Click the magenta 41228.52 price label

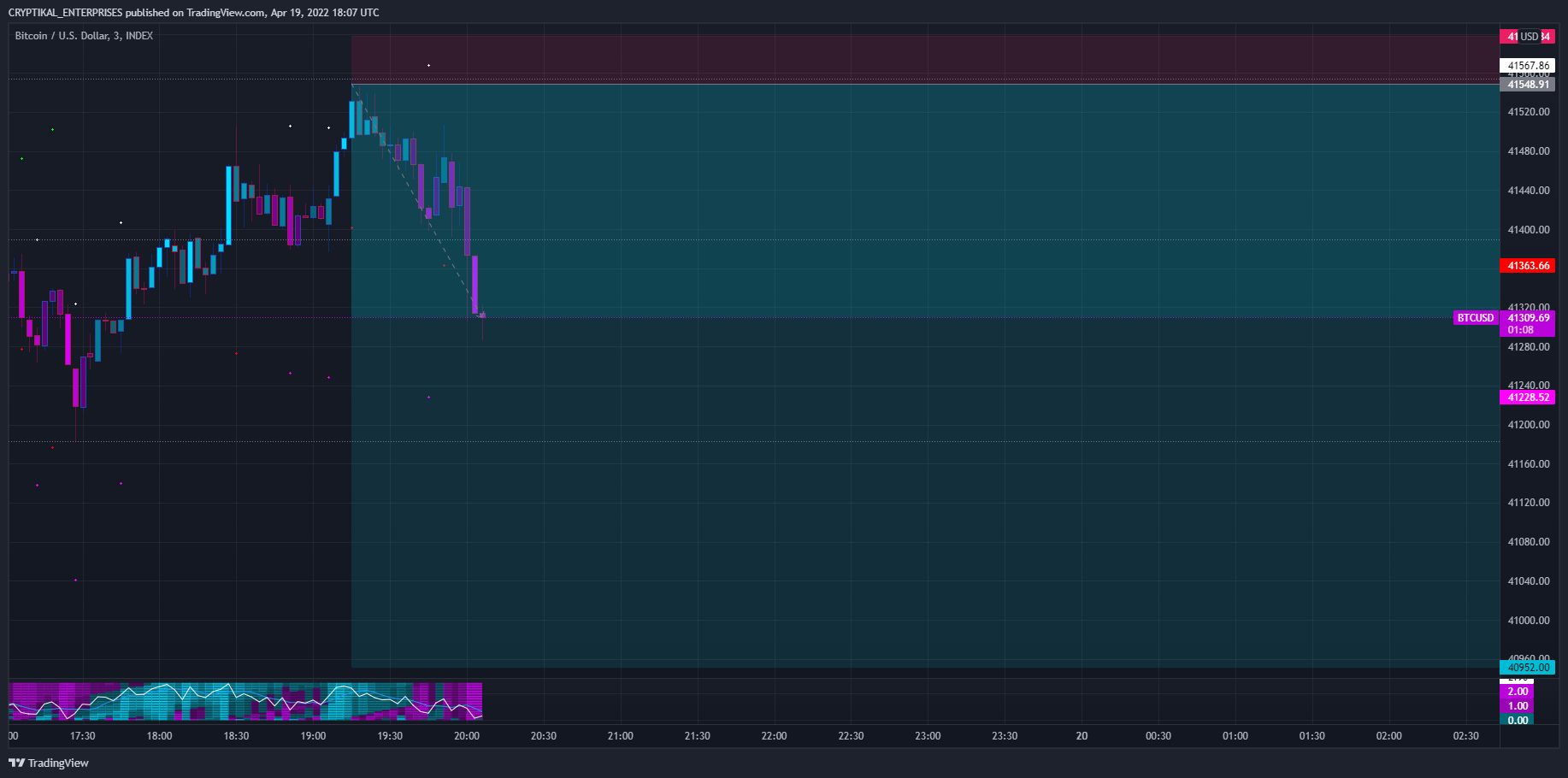point(1528,398)
